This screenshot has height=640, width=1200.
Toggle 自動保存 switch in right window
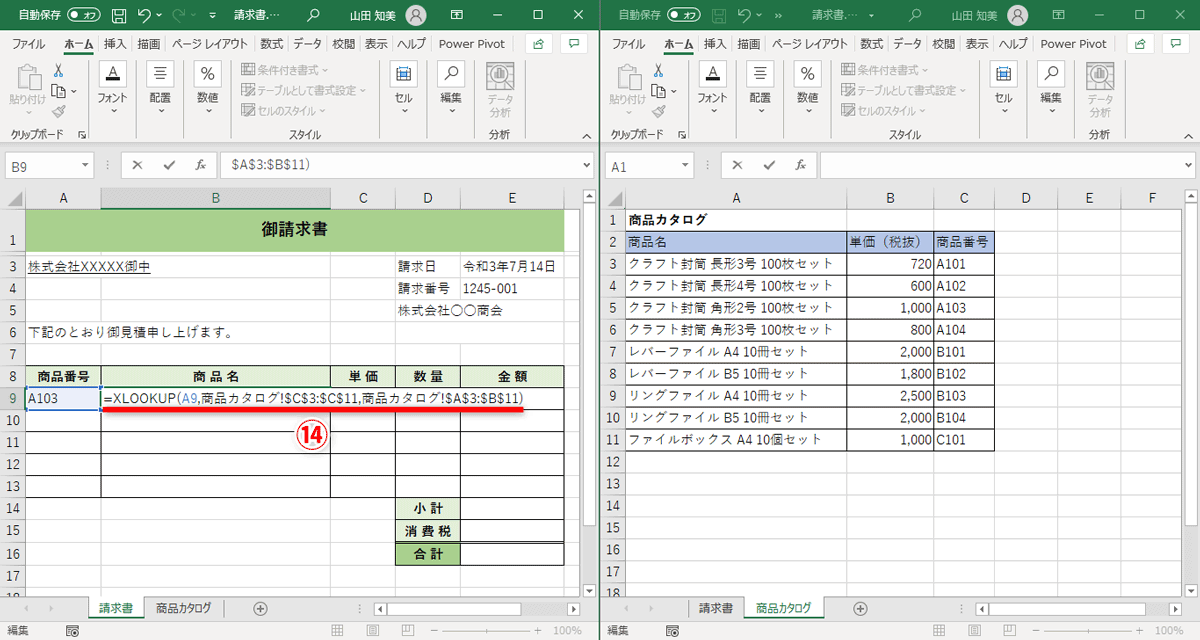[684, 15]
